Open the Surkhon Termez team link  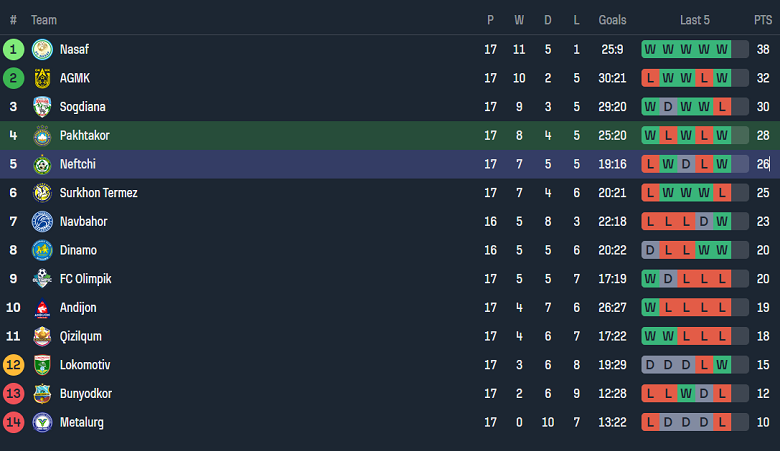pos(98,193)
